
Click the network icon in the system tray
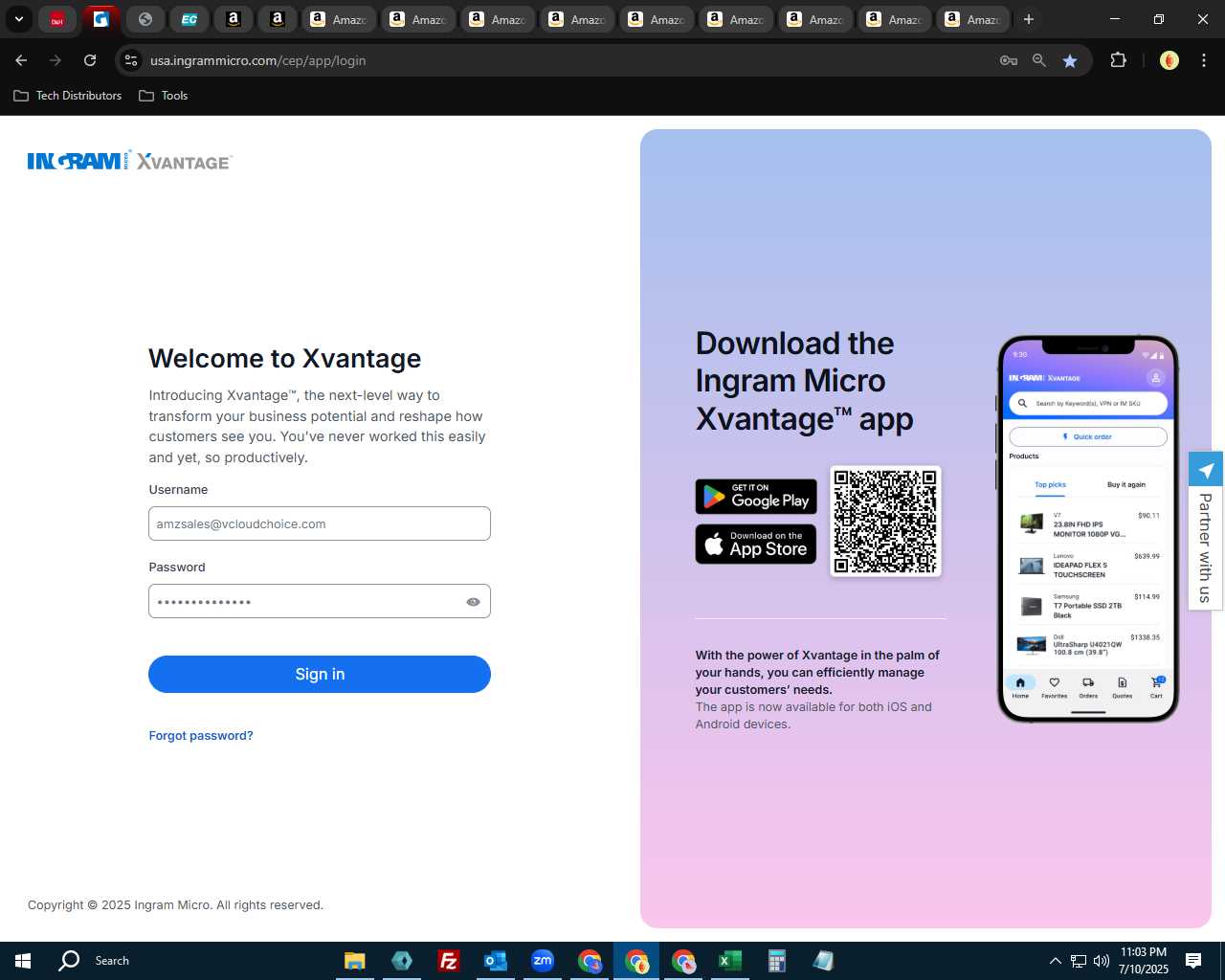pos(1079,961)
